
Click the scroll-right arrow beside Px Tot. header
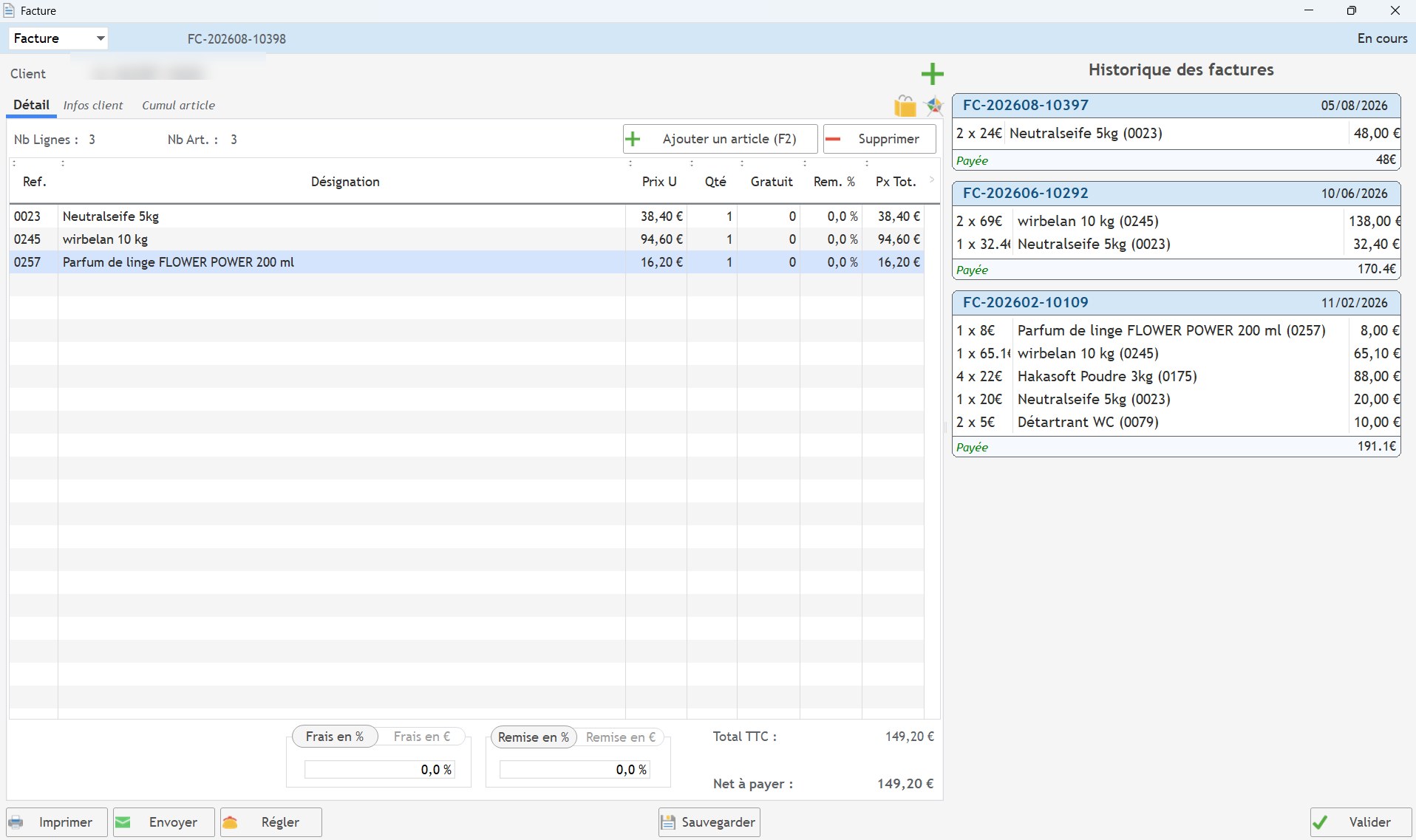tap(931, 180)
